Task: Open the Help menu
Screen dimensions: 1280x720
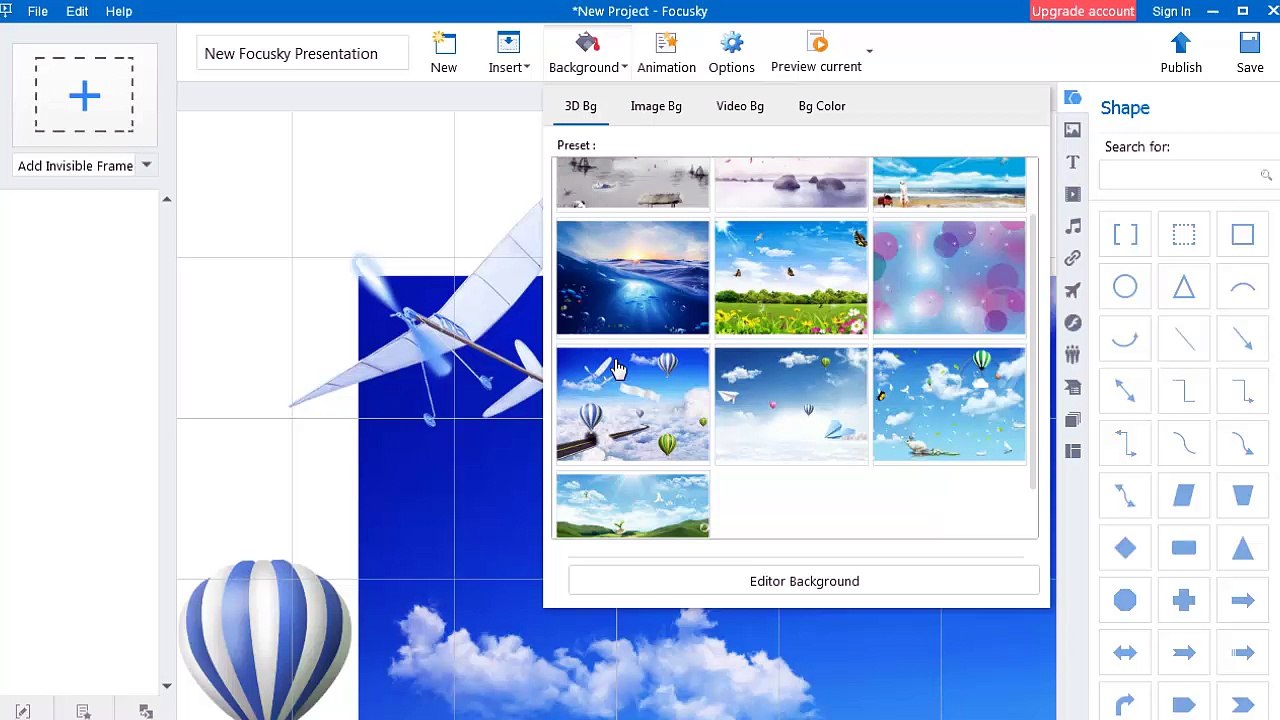Action: (119, 11)
